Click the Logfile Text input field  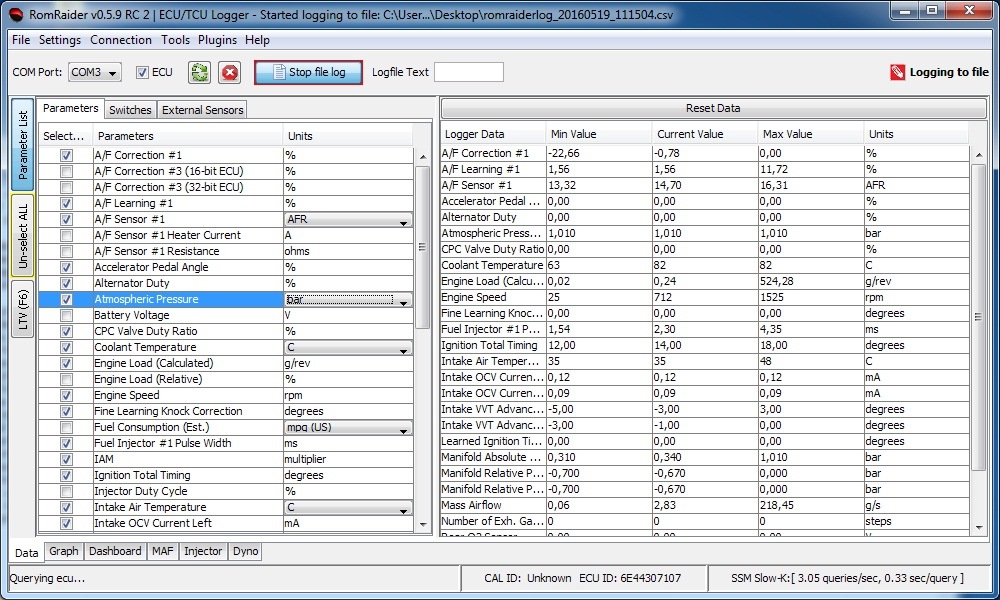[x=468, y=72]
